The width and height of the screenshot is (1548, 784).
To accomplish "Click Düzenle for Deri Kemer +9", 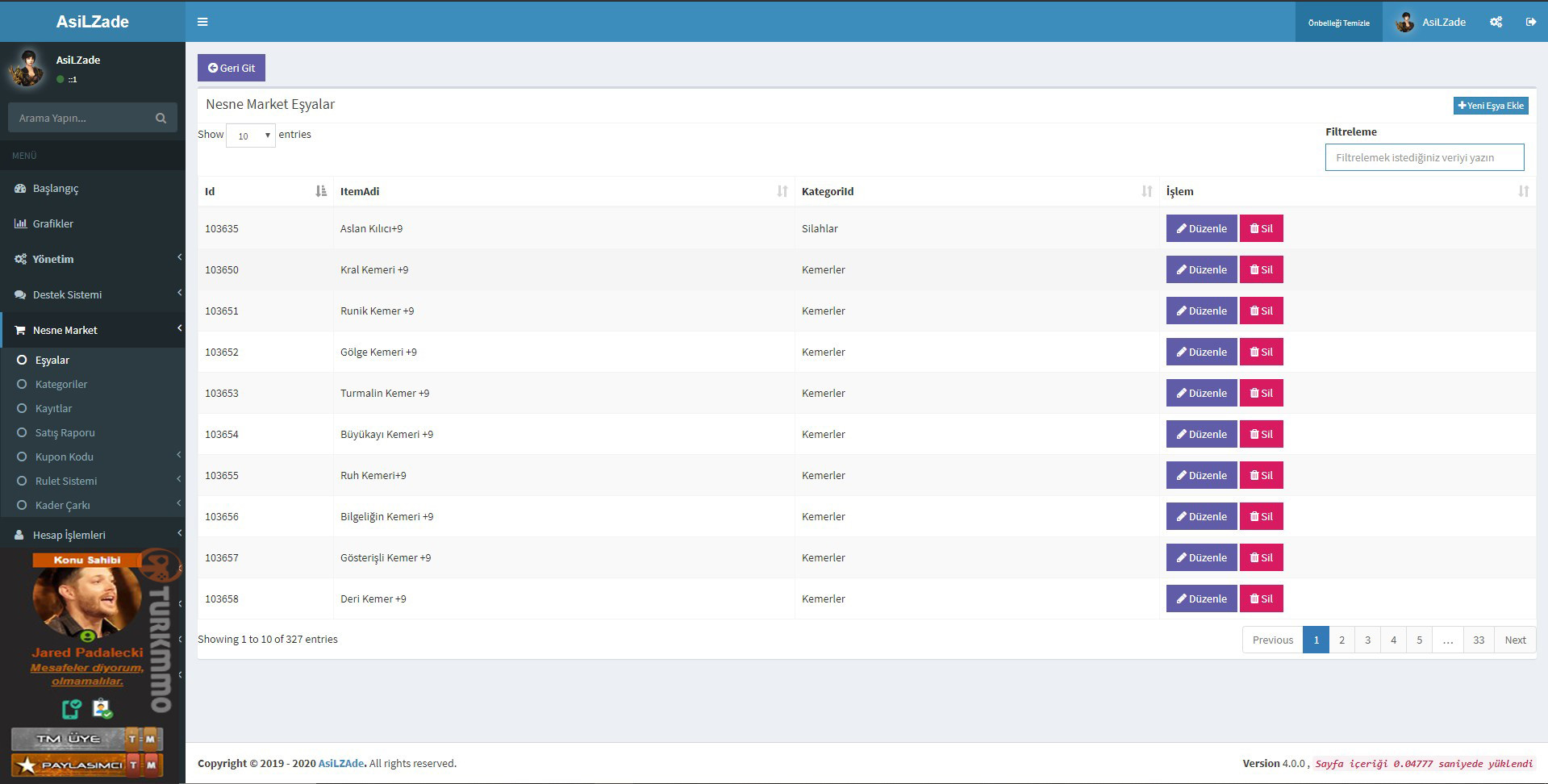I will point(1201,598).
